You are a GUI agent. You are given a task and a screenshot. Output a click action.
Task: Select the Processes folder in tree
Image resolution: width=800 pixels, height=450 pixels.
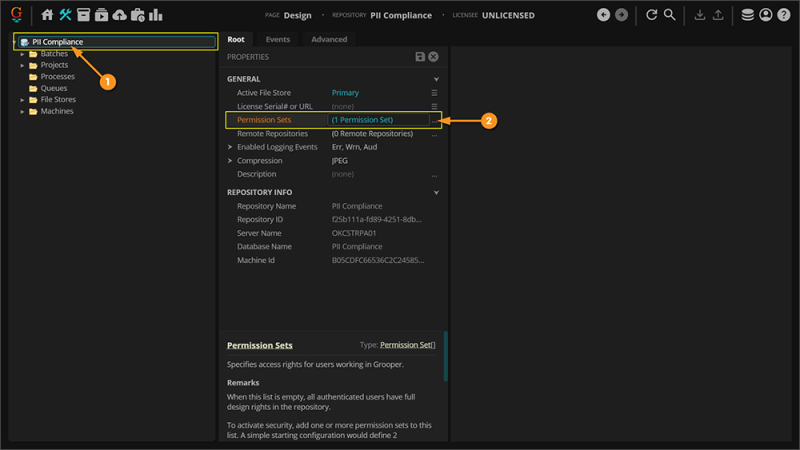pyautogui.click(x=57, y=77)
